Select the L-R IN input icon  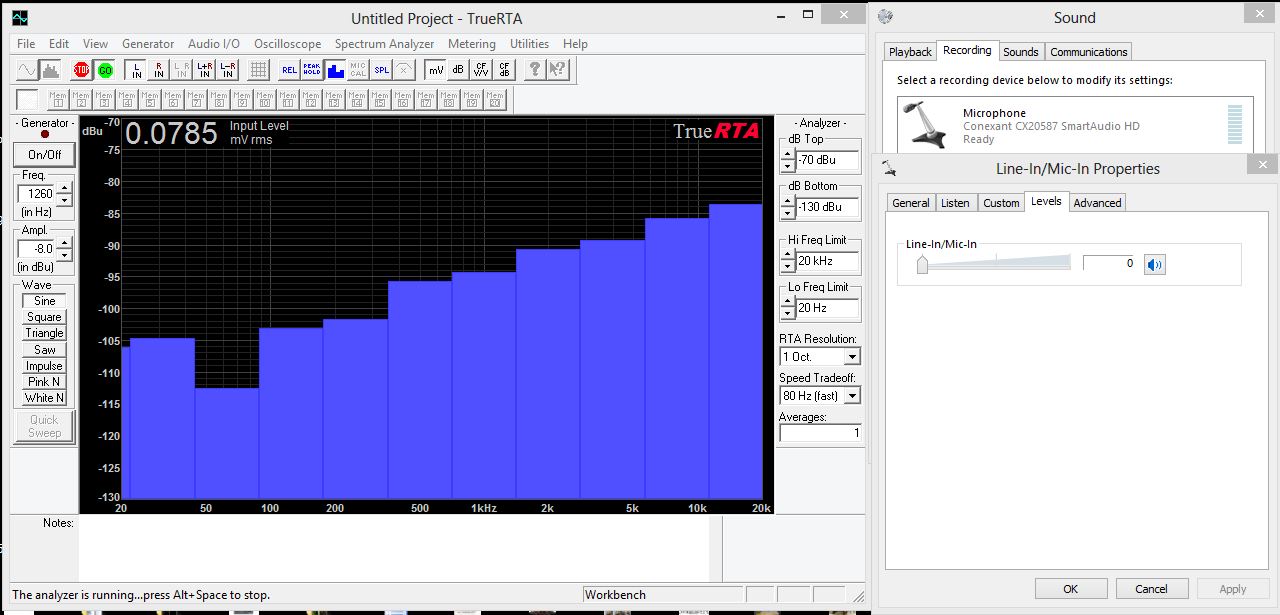pyautogui.click(x=228, y=70)
